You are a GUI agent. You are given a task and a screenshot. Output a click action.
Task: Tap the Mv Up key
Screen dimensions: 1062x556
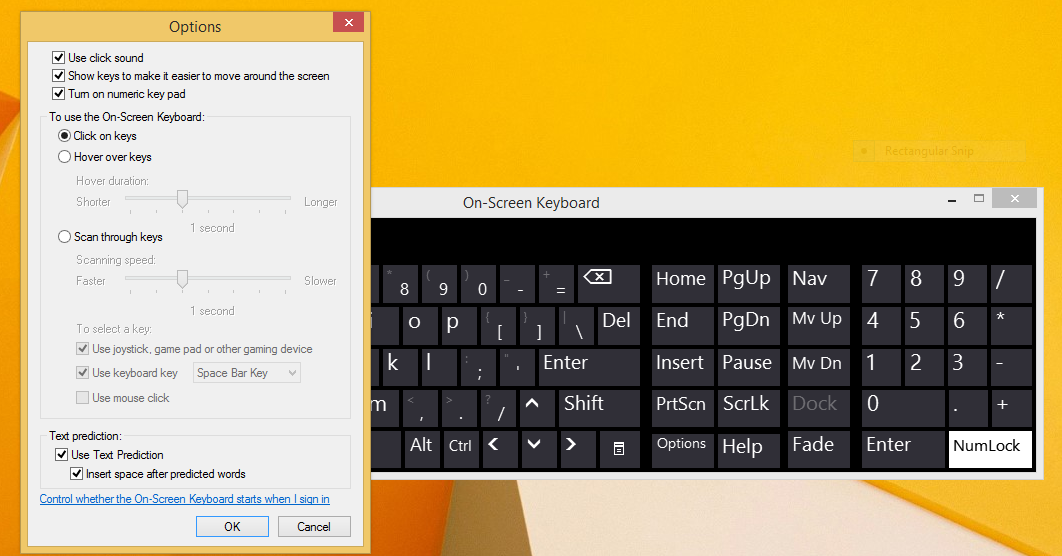(x=819, y=326)
